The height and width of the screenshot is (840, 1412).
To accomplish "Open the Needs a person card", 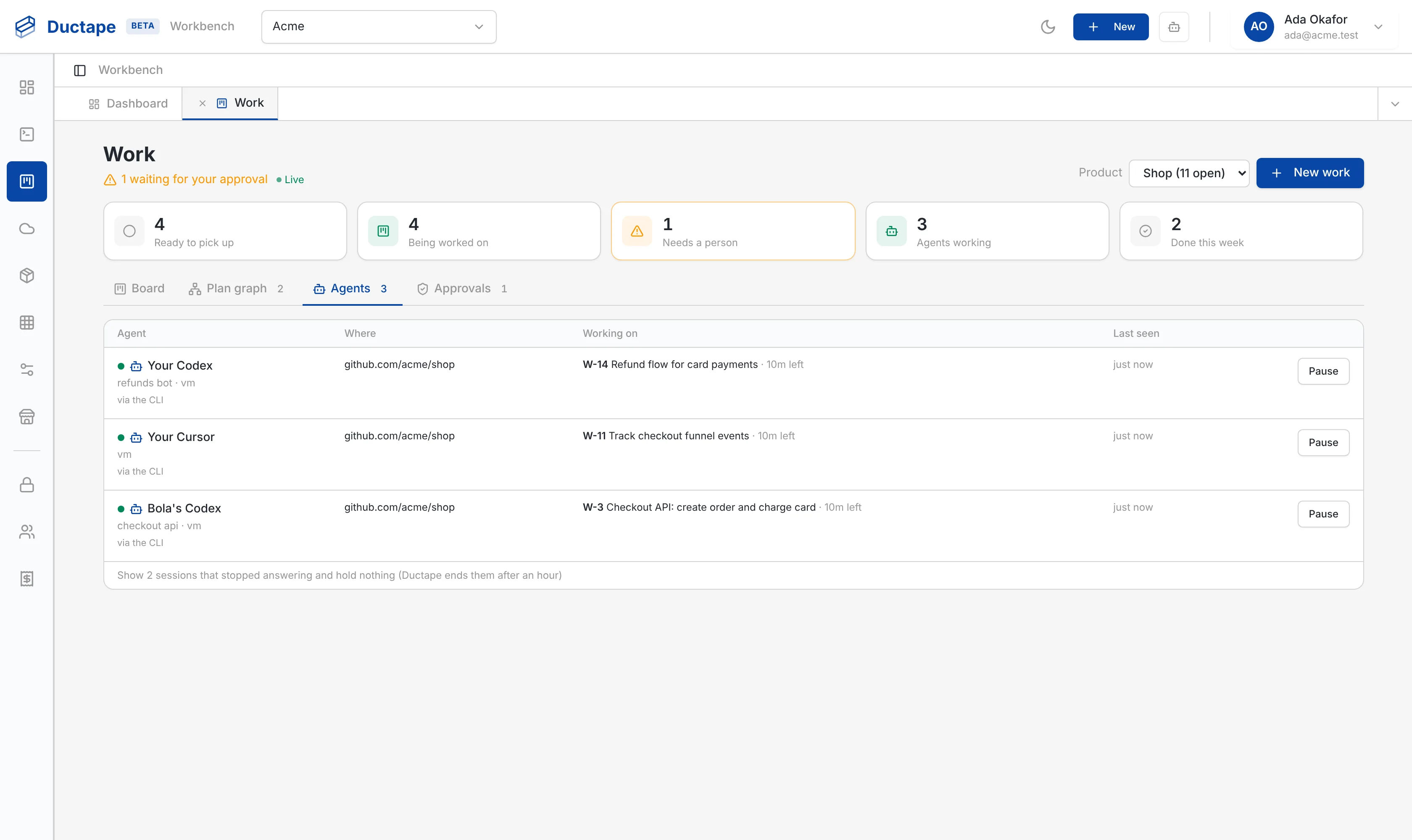I will tap(733, 231).
